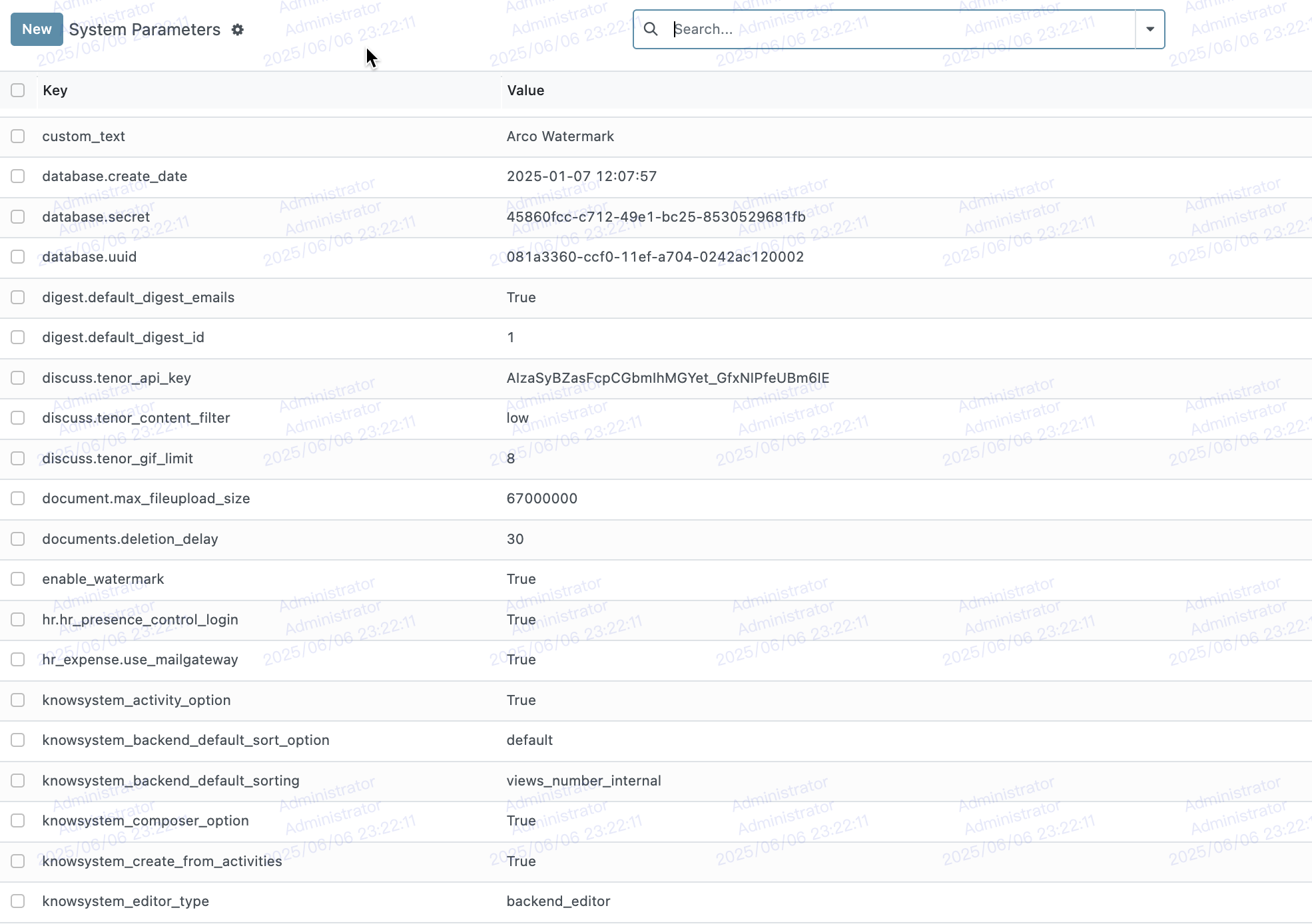Click the magnifying glass search icon
The image size is (1312, 924).
click(x=651, y=29)
